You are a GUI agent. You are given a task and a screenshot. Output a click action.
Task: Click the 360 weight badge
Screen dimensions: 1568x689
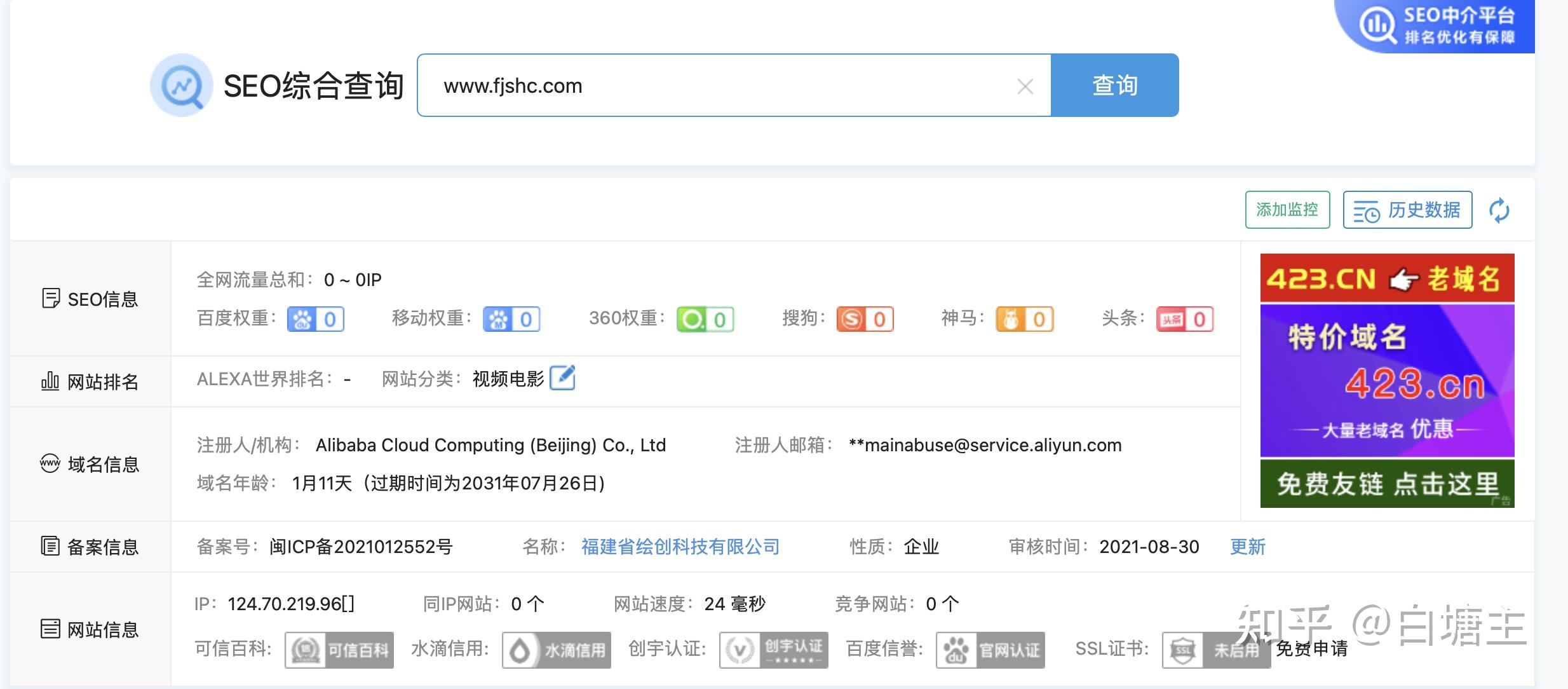[x=705, y=319]
